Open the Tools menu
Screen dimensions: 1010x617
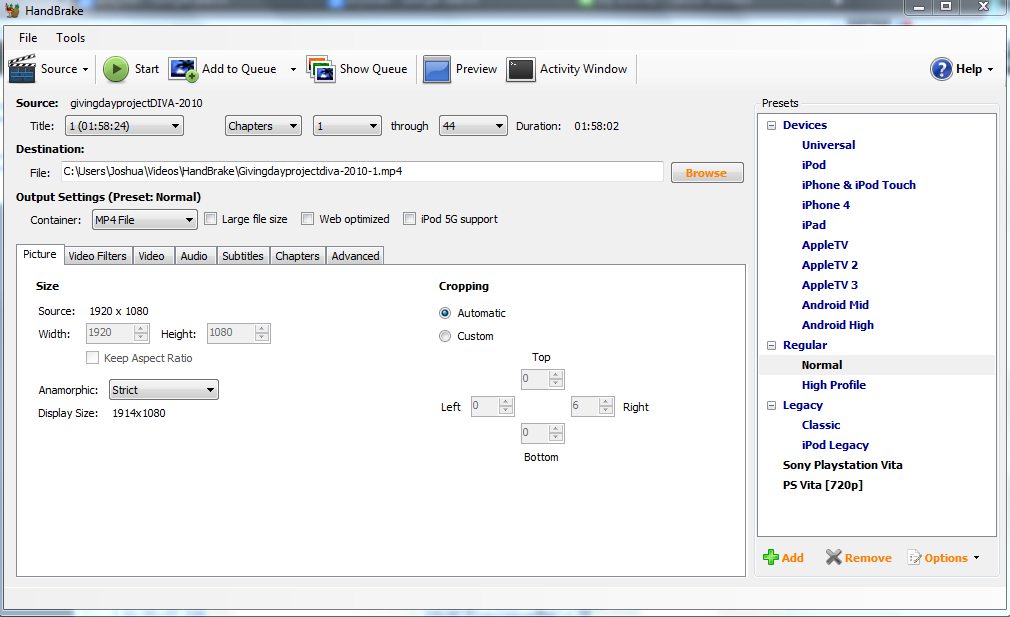tap(70, 37)
